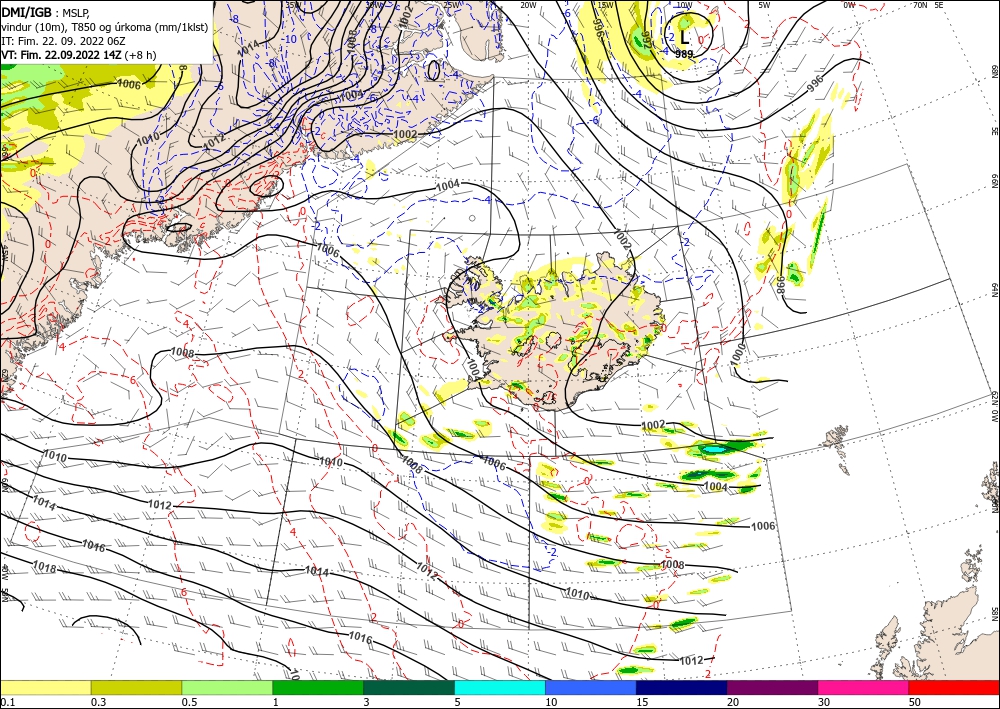Select the pink 30 mm legend swatch

[864, 687]
